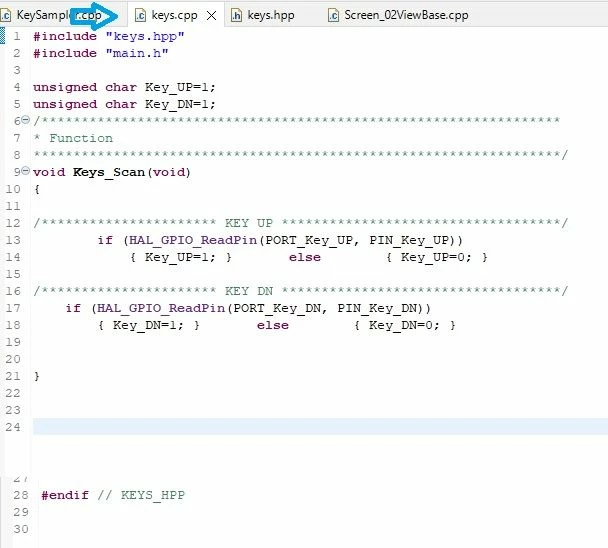Click the Key_DN=0; assignment
Image resolution: width=608 pixels, height=548 pixels.
(x=404, y=325)
